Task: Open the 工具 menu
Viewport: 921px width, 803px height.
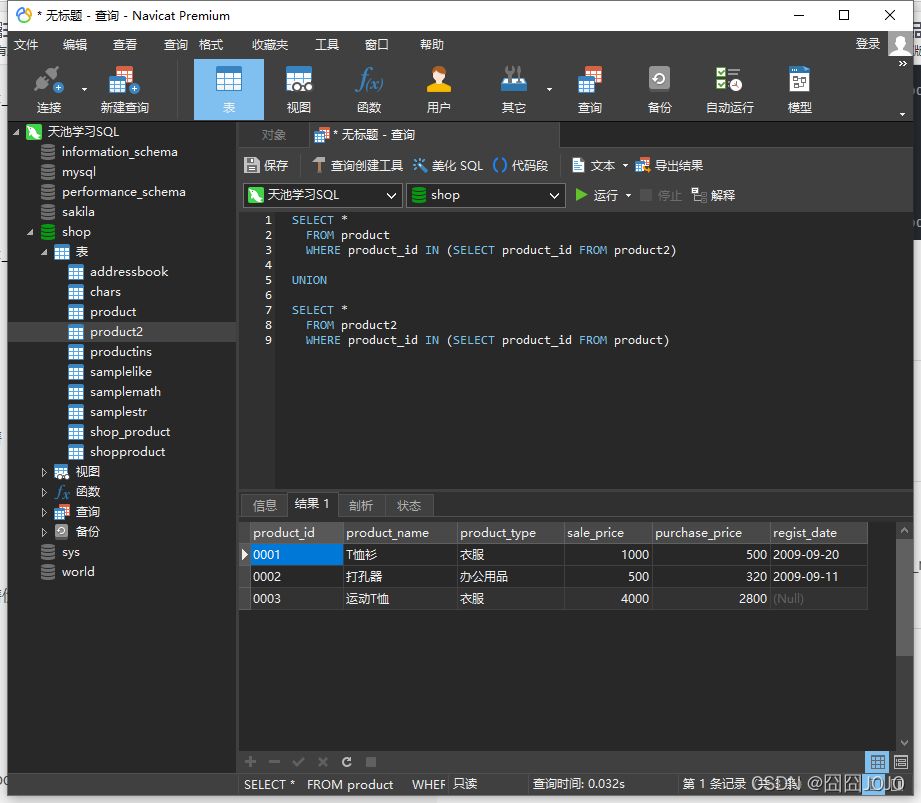Action: pyautogui.click(x=327, y=45)
